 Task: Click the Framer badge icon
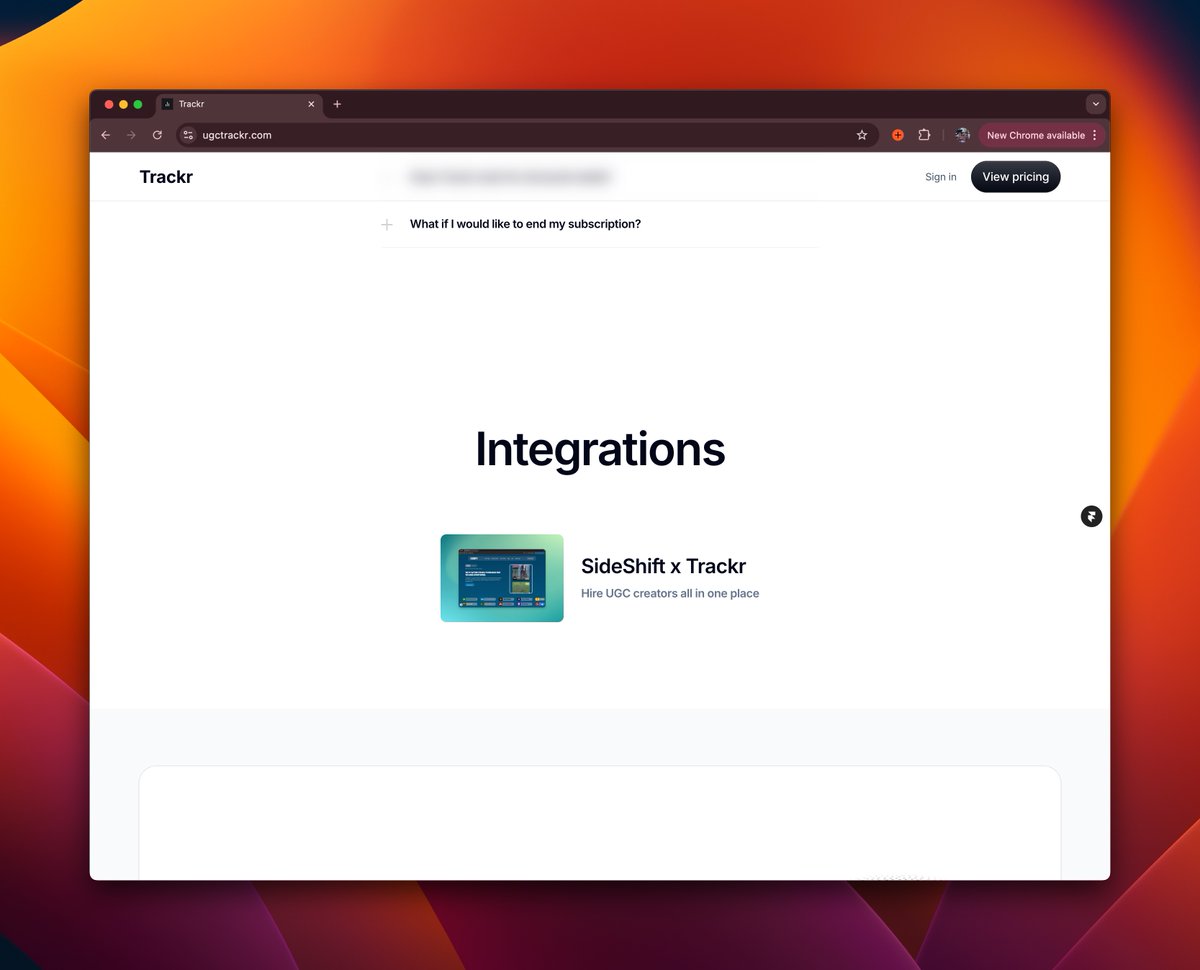point(1091,516)
